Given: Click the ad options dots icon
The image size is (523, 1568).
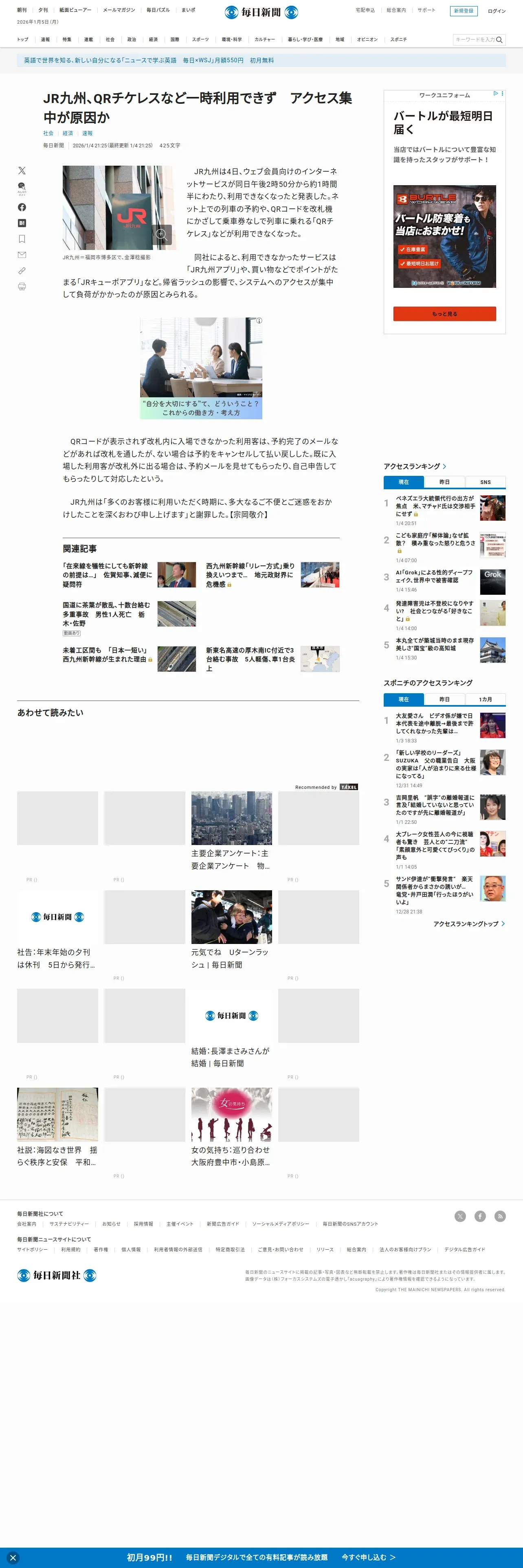Looking at the screenshot, I should (502, 94).
